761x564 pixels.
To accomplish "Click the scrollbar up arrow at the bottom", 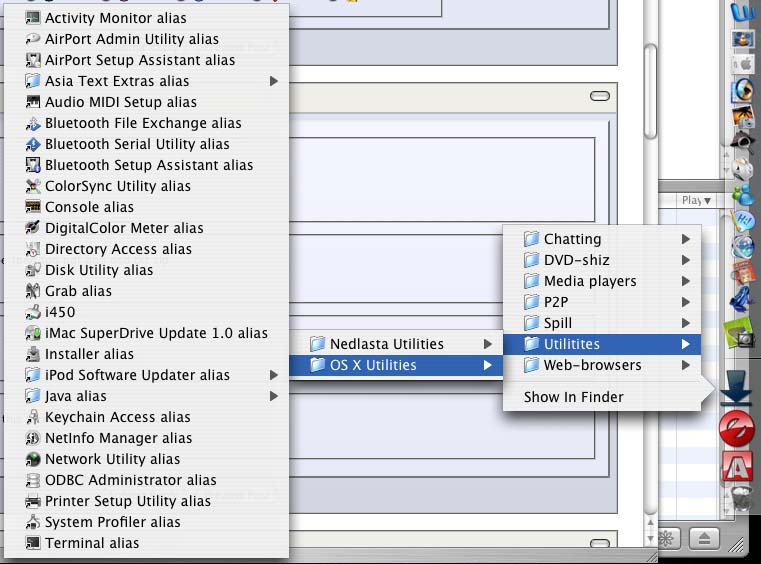I will click(x=650, y=522).
